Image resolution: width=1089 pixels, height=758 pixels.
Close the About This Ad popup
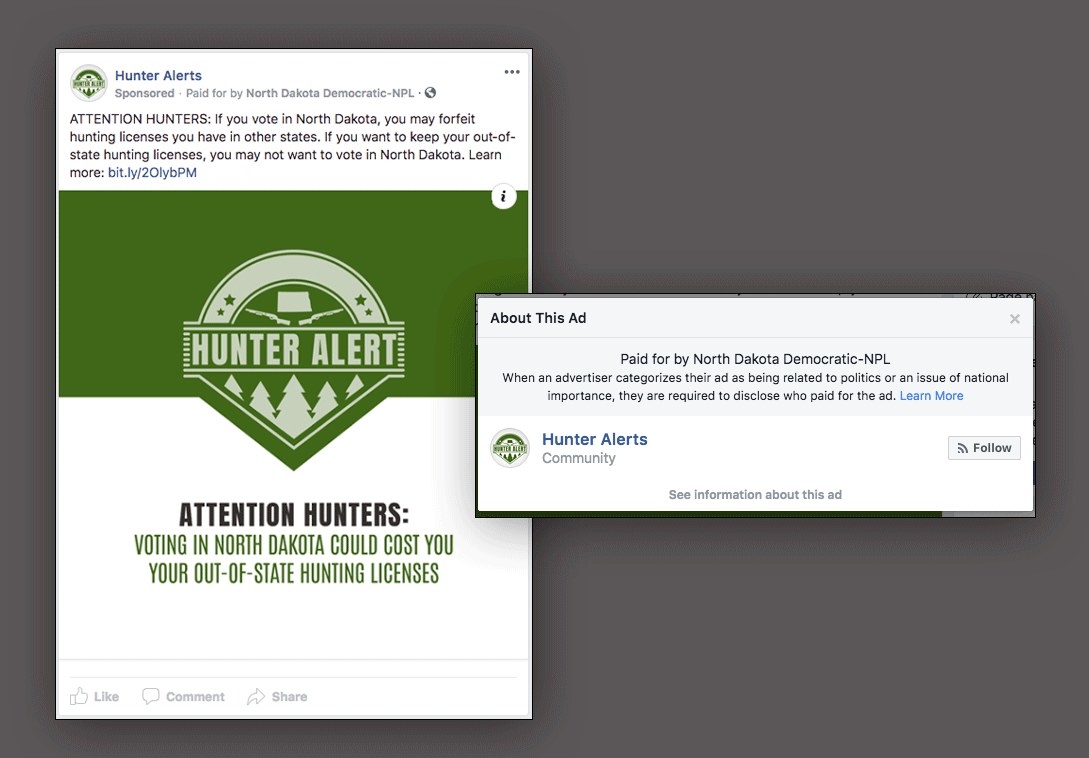coord(1015,318)
